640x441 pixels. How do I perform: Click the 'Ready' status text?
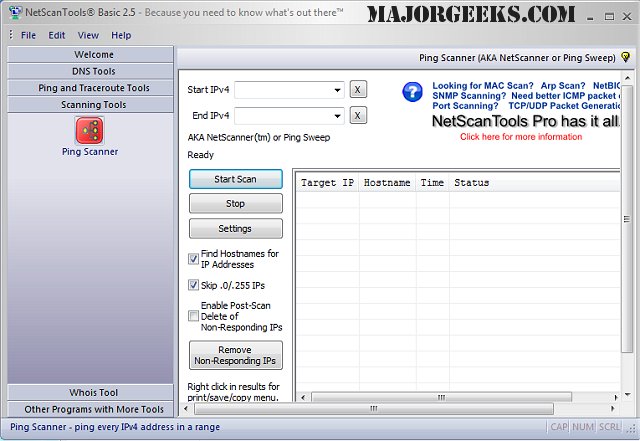click(200, 155)
